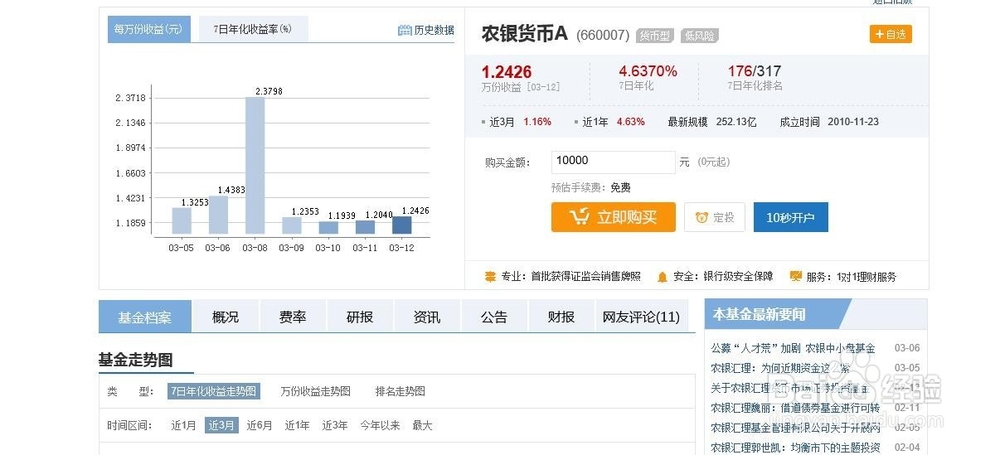
Task: Open the 公告 tab
Action: tap(494, 317)
